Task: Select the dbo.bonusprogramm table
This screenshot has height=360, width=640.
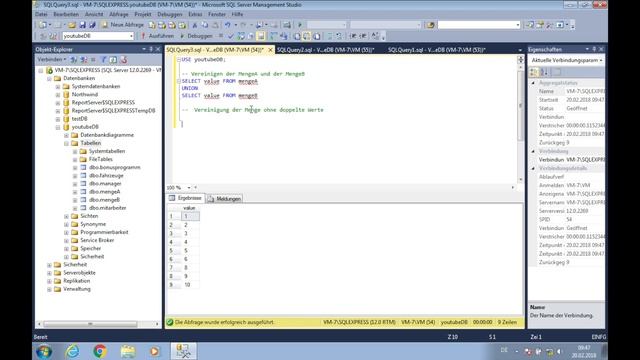Action: pos(115,167)
